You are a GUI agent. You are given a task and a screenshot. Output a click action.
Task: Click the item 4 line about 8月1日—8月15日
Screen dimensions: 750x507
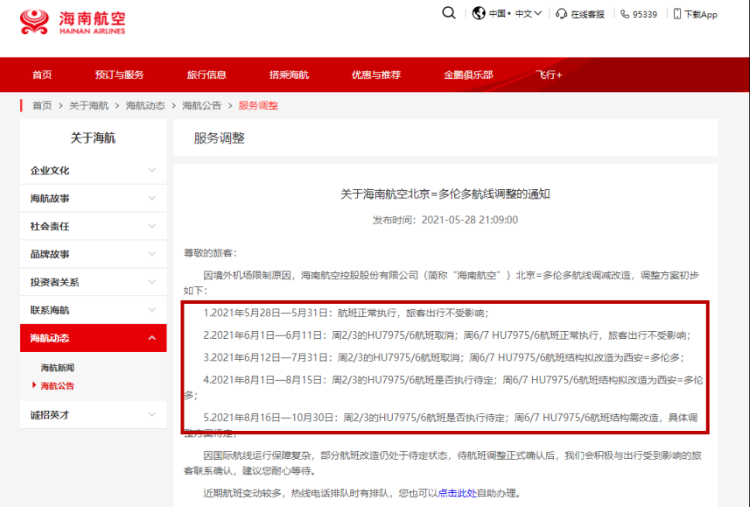(444, 387)
